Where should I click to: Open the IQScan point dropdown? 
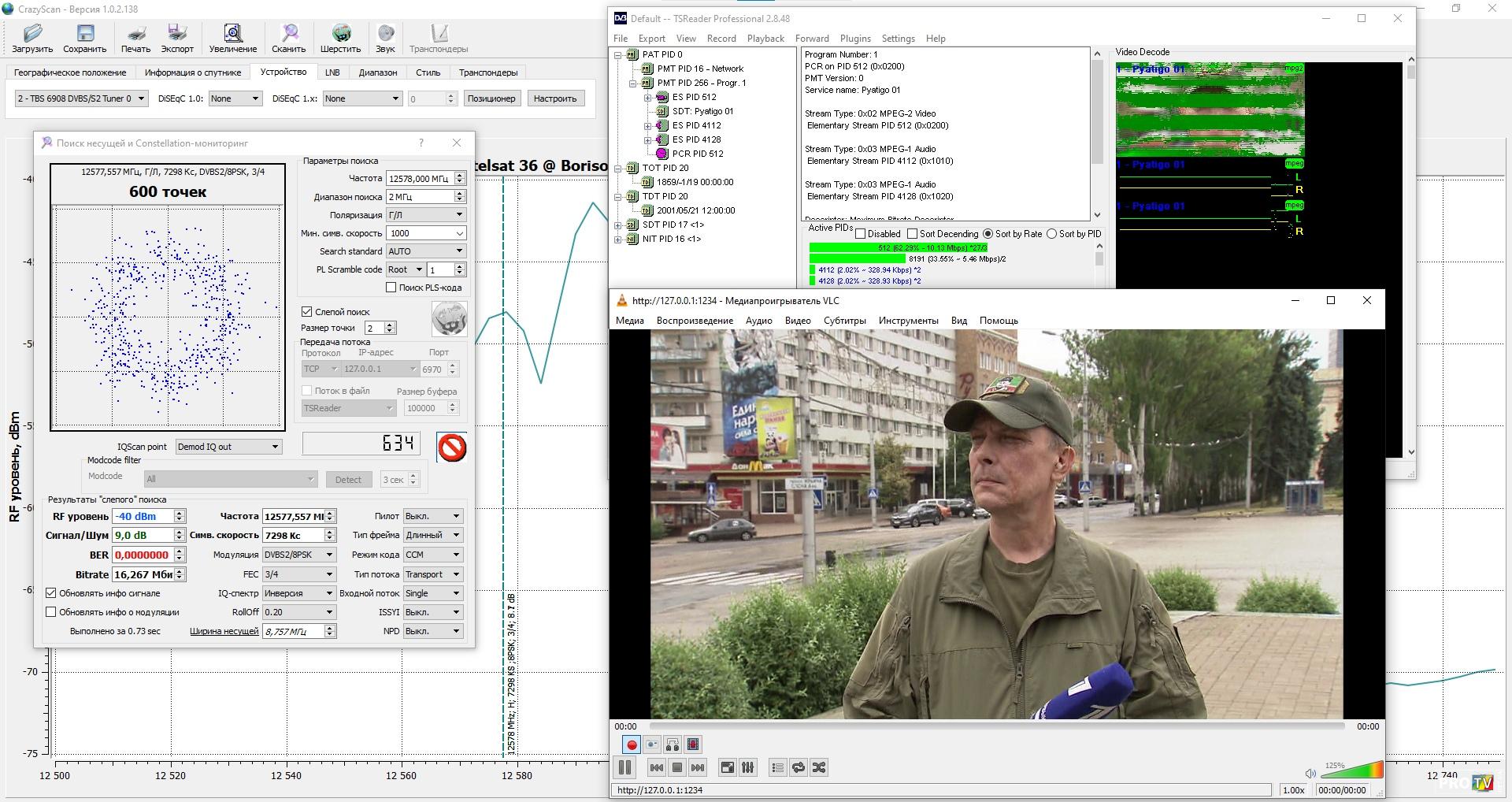(x=228, y=447)
